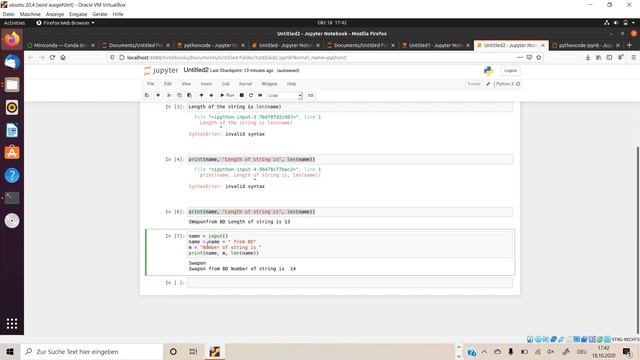The width and height of the screenshot is (640, 360).
Task: Click the pencil edit-mode indicator
Action: click(x=488, y=84)
